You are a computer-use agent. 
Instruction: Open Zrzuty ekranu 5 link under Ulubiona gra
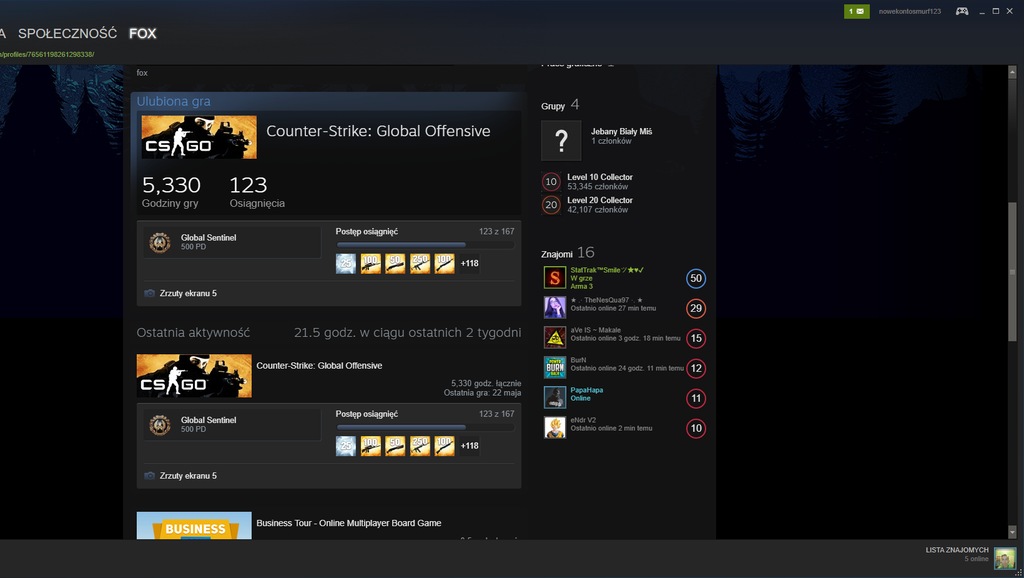tap(188, 293)
